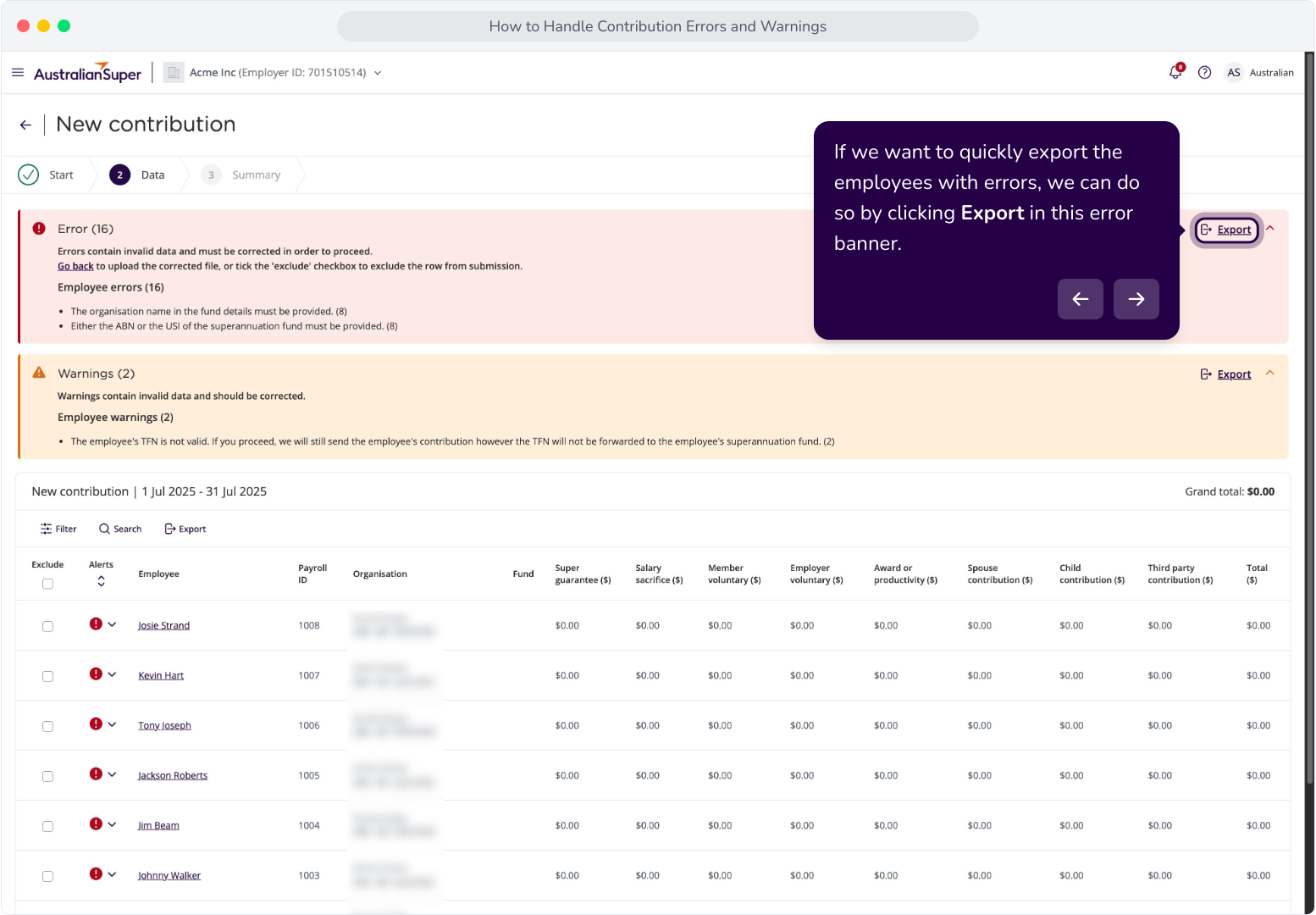Expand alert details for Johnny Walker
Viewport: 1316px width, 915px height.
pos(112,874)
